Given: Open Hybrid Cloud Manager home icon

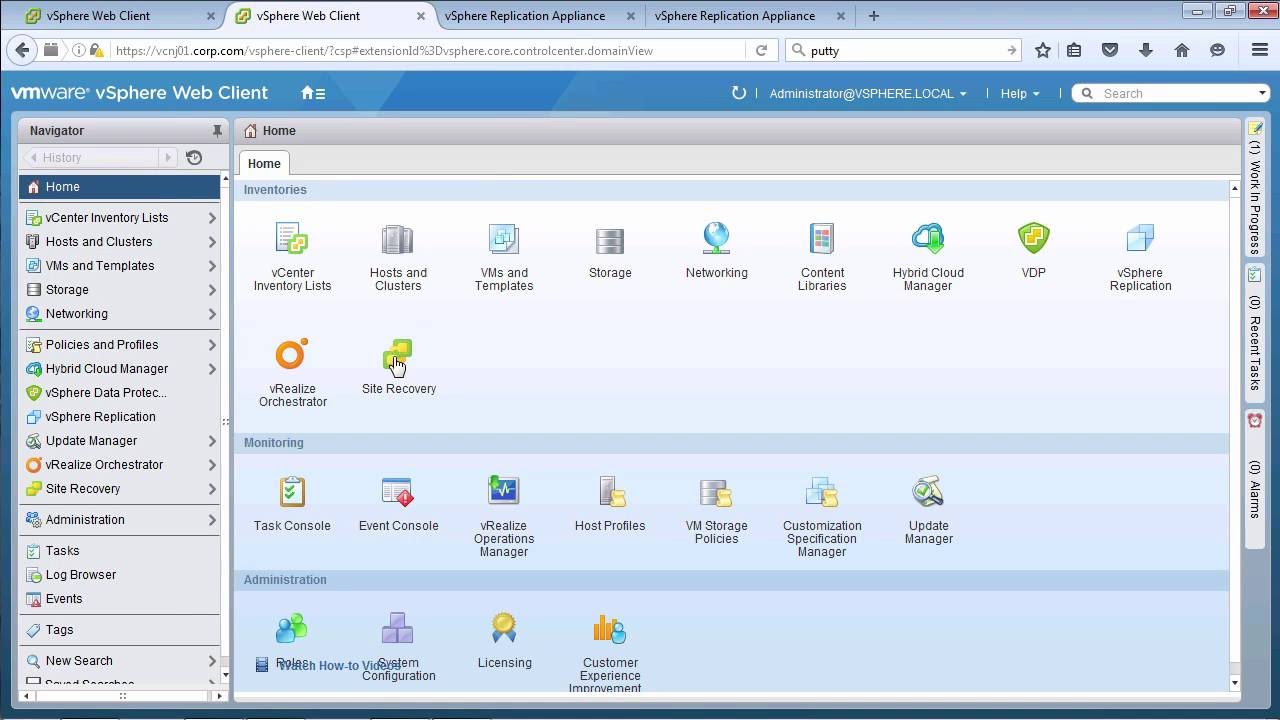Looking at the screenshot, I should tap(928, 239).
